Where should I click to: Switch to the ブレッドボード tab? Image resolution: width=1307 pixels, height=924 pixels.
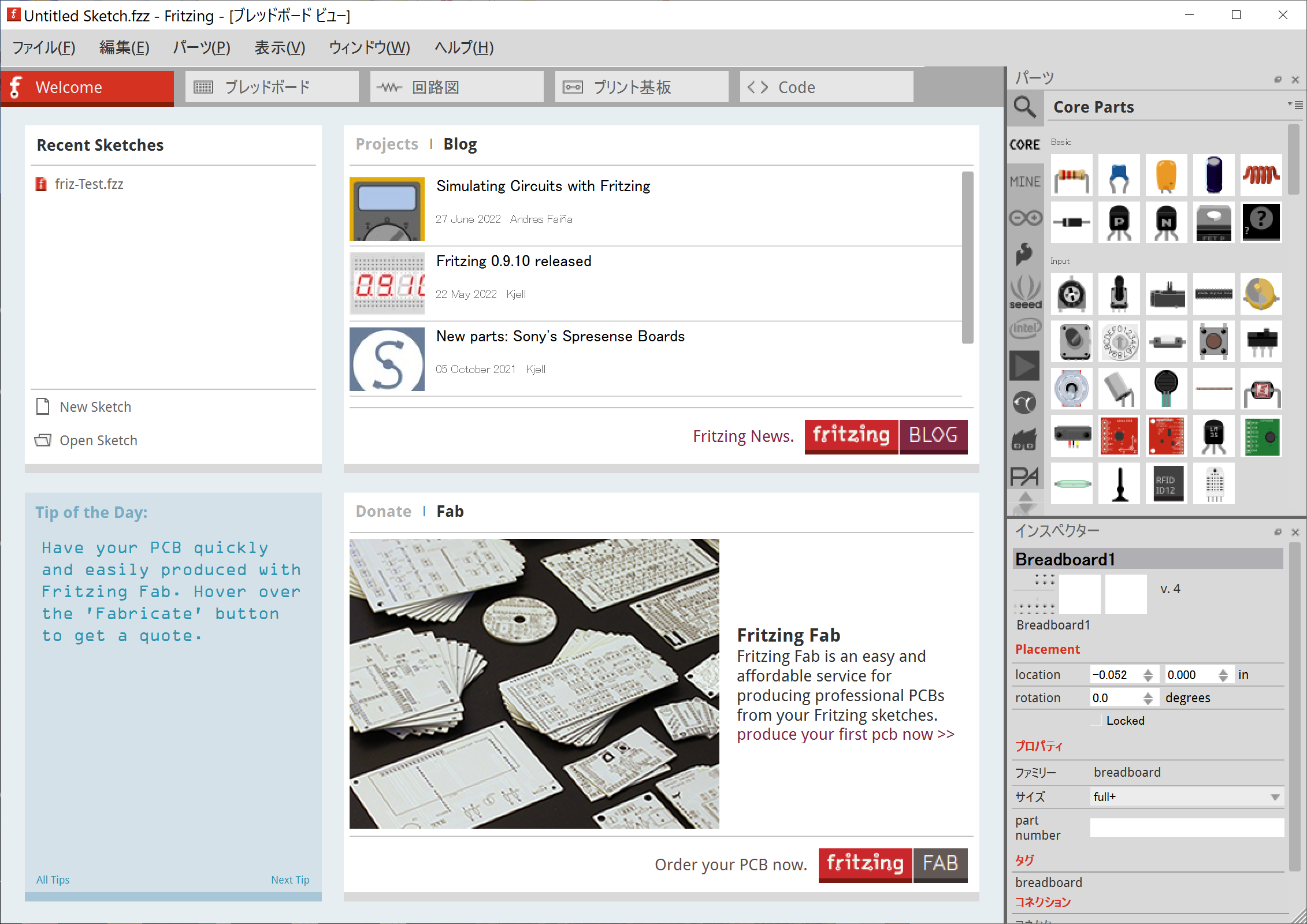point(272,87)
